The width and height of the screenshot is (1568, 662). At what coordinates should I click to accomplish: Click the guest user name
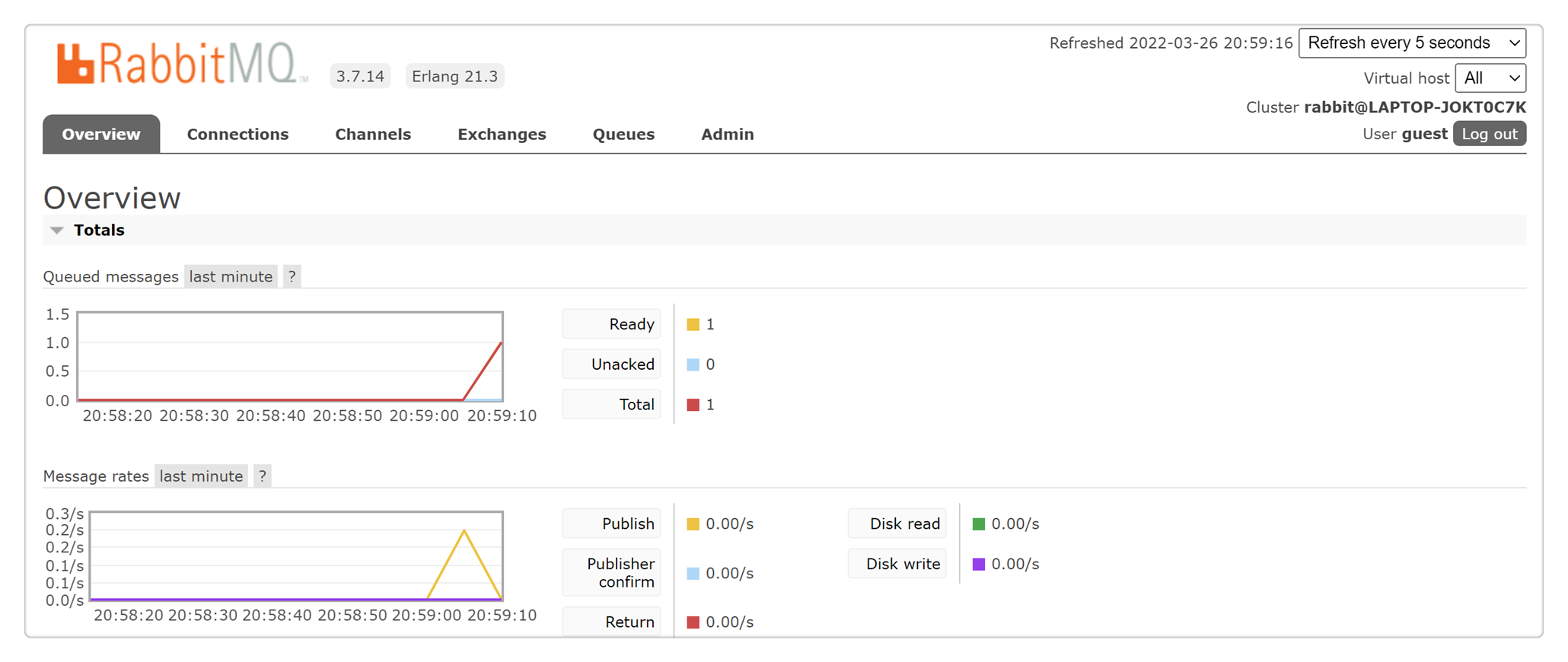click(1424, 134)
